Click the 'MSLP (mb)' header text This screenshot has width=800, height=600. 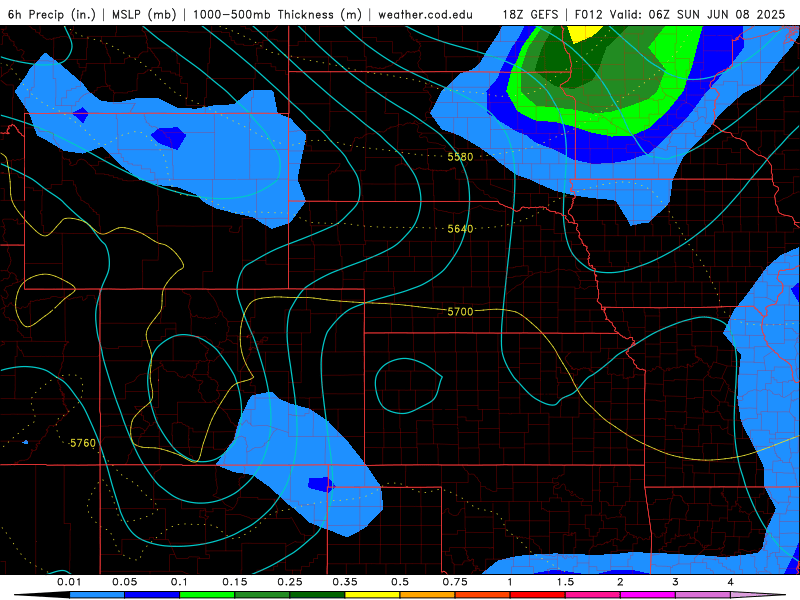click(x=144, y=14)
